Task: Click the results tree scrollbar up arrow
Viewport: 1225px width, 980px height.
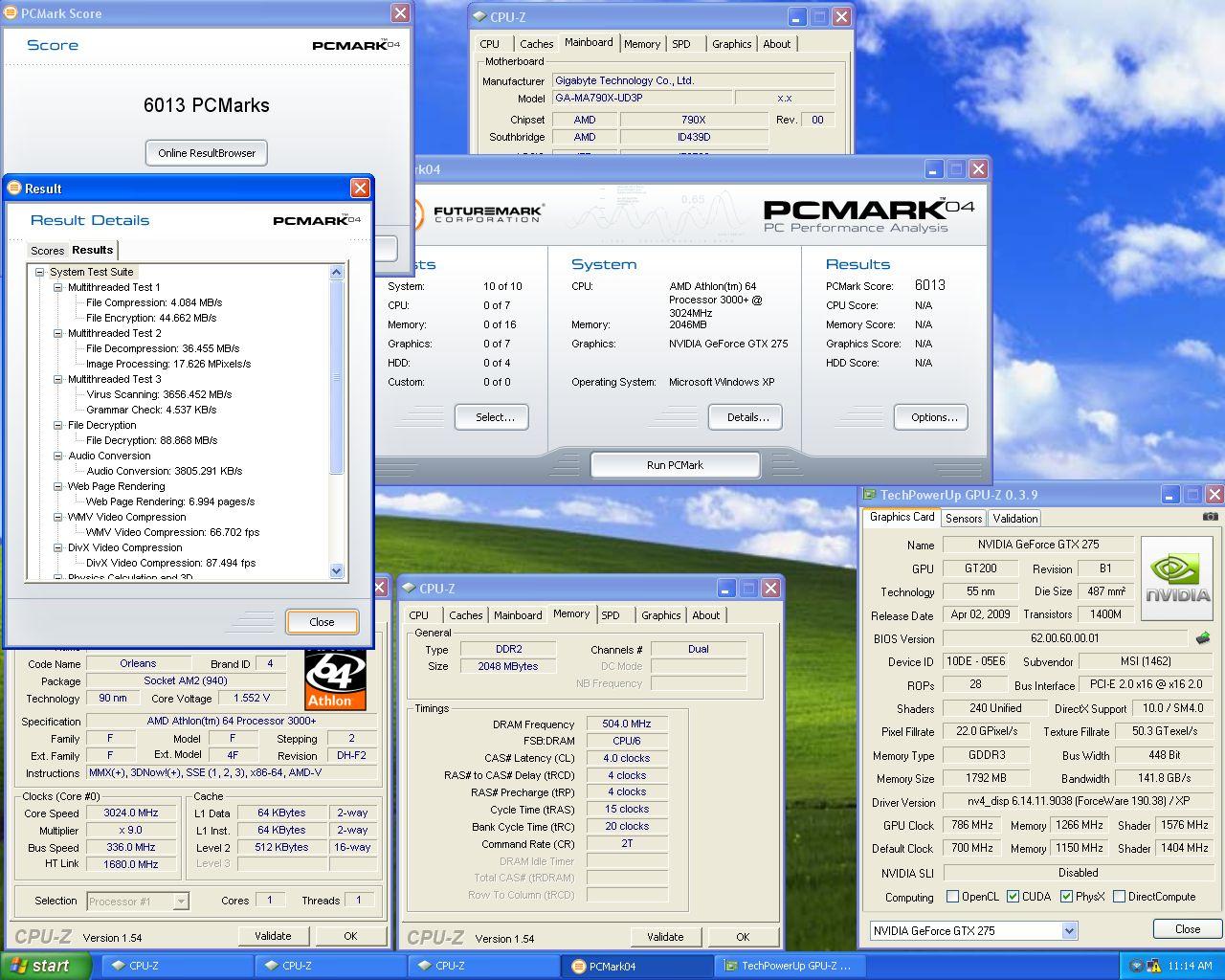Action: [x=337, y=273]
